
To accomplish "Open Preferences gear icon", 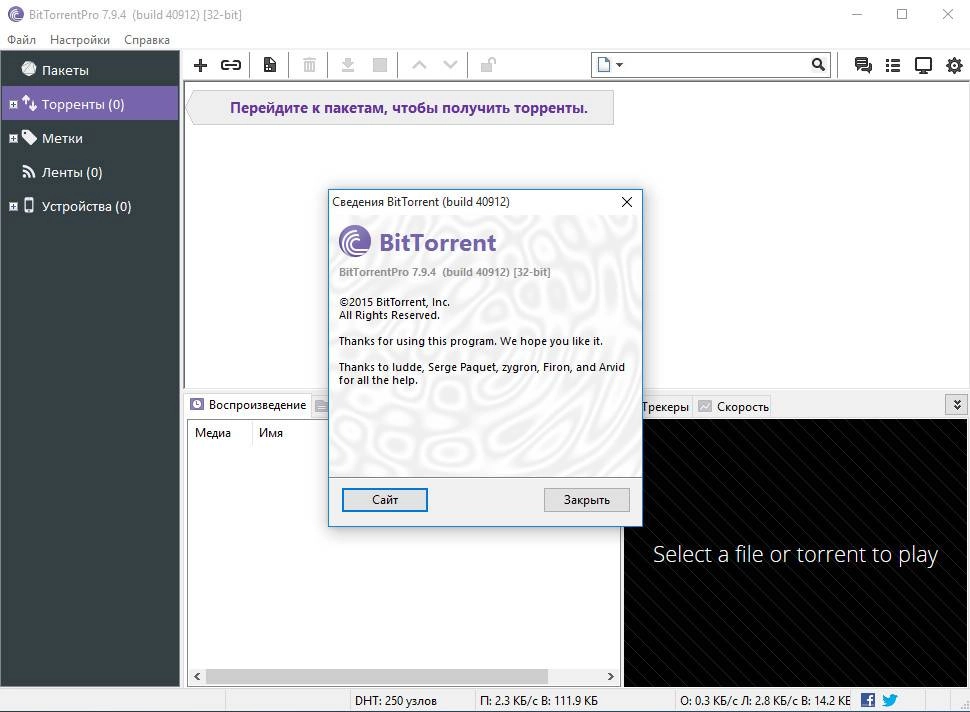I will coord(955,66).
